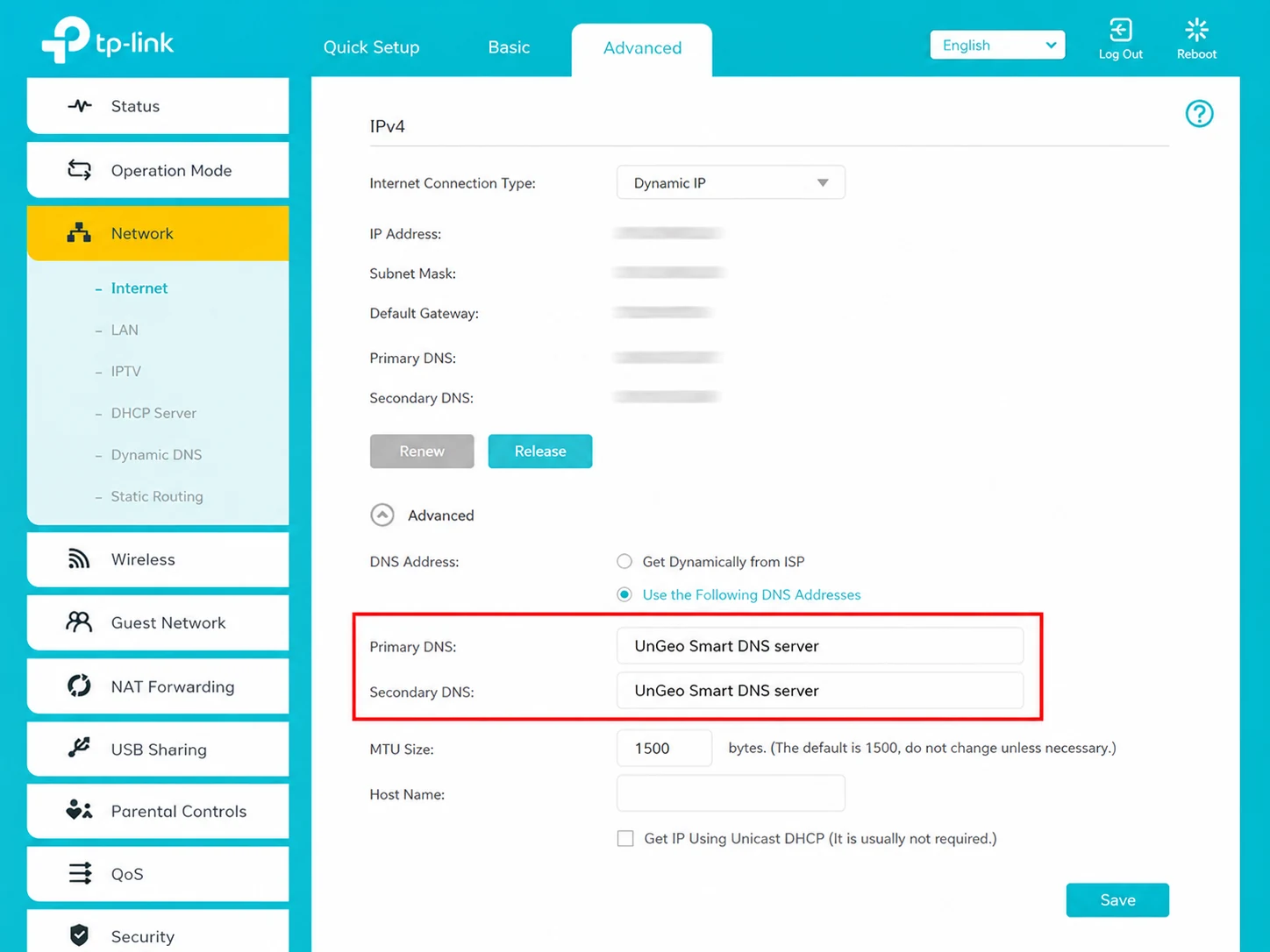Switch to the Quick Setup tab
1270x952 pixels.
[x=371, y=47]
